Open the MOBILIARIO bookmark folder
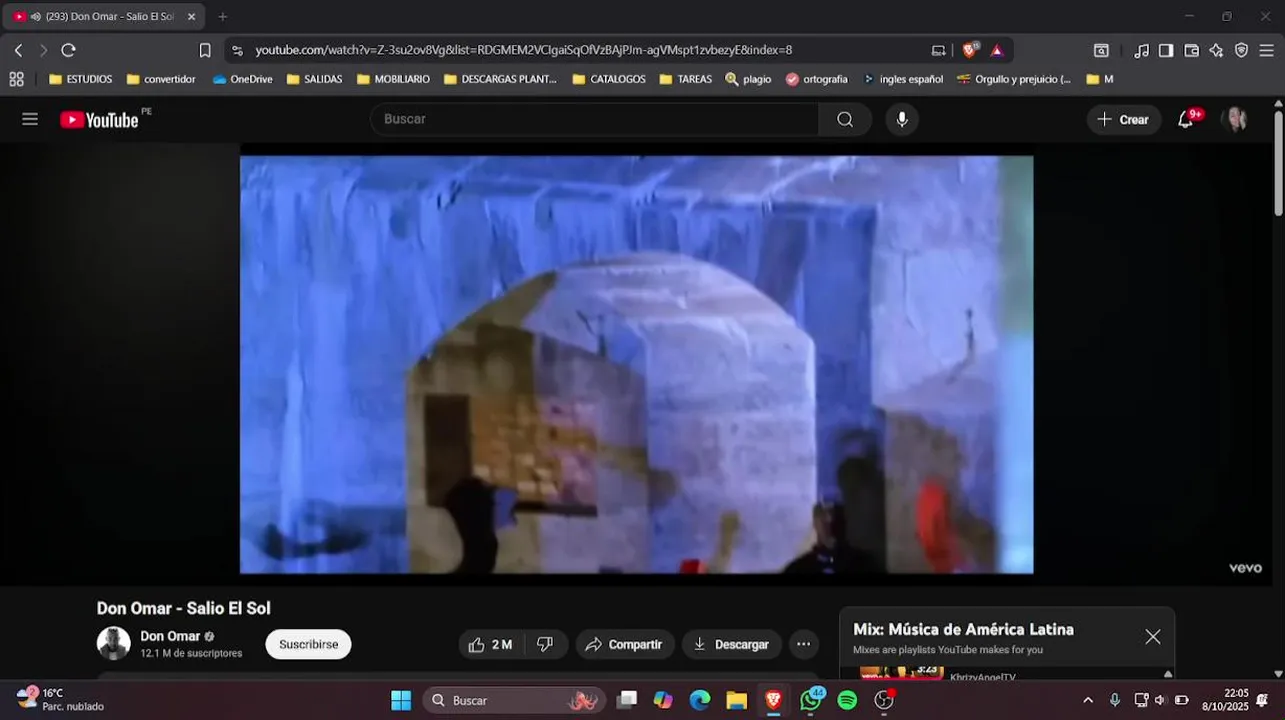Viewport: 1285px width, 720px height. (394, 79)
